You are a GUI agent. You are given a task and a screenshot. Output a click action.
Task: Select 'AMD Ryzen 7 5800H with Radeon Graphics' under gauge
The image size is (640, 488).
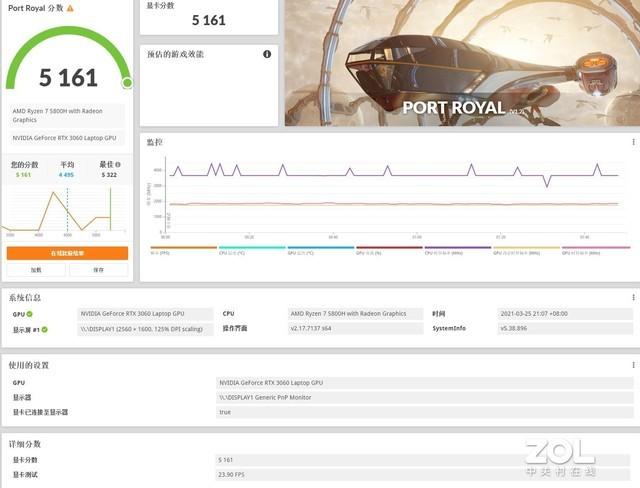tap(67, 115)
